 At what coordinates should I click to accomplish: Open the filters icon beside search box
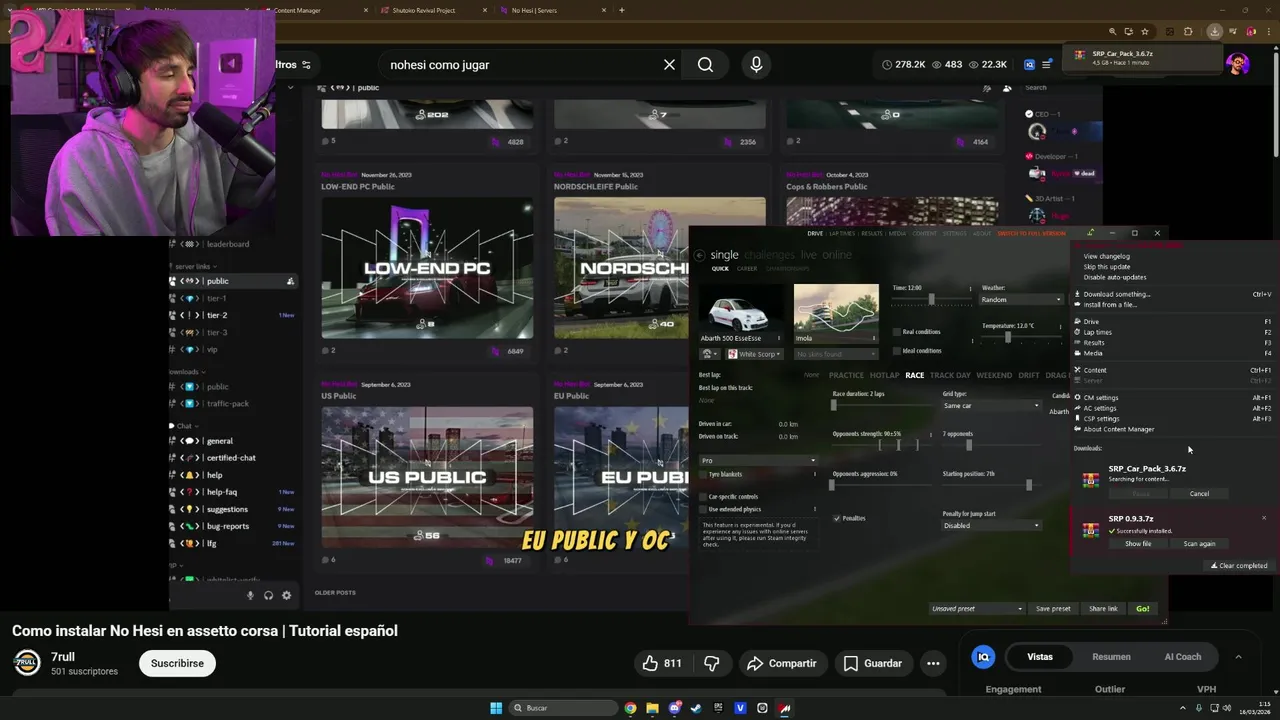(306, 65)
